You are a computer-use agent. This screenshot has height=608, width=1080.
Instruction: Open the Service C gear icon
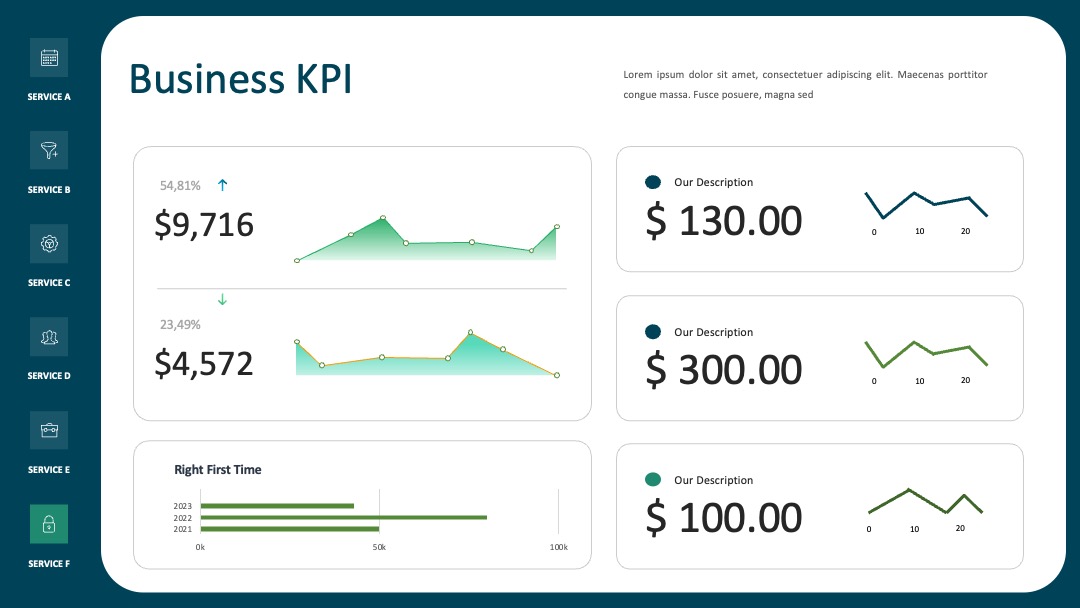(49, 243)
